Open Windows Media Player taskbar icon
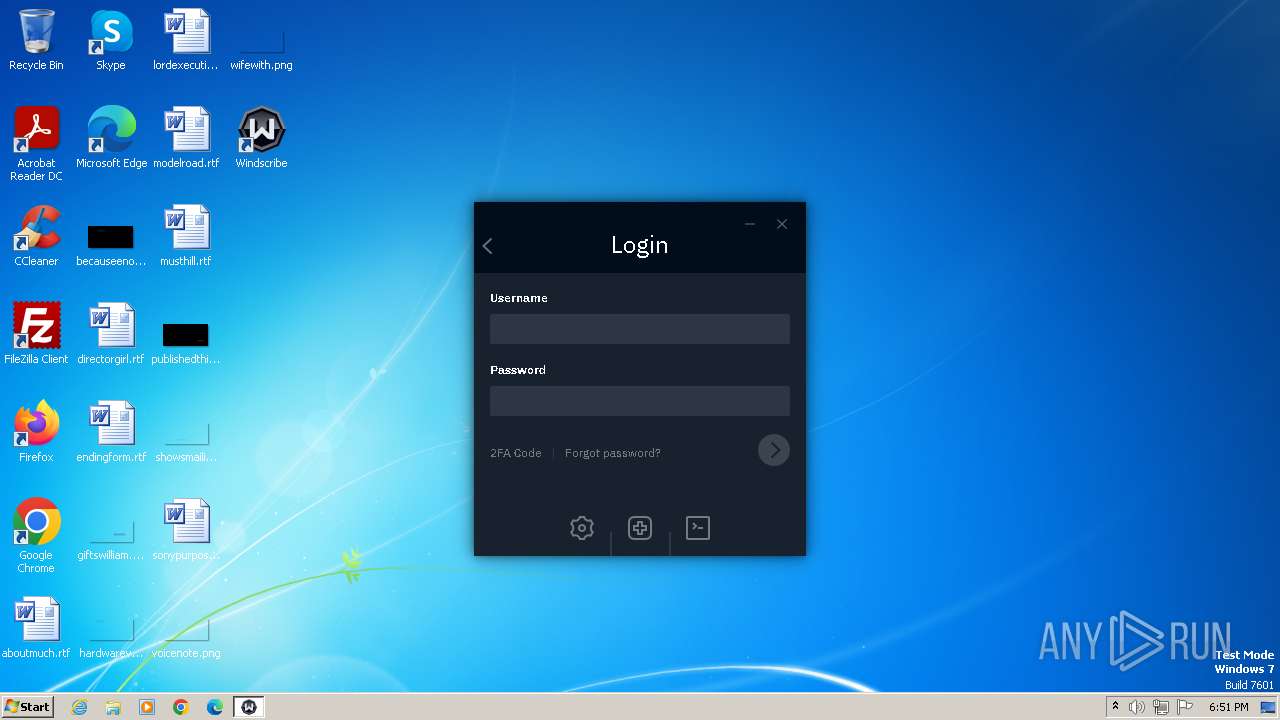 click(147, 707)
